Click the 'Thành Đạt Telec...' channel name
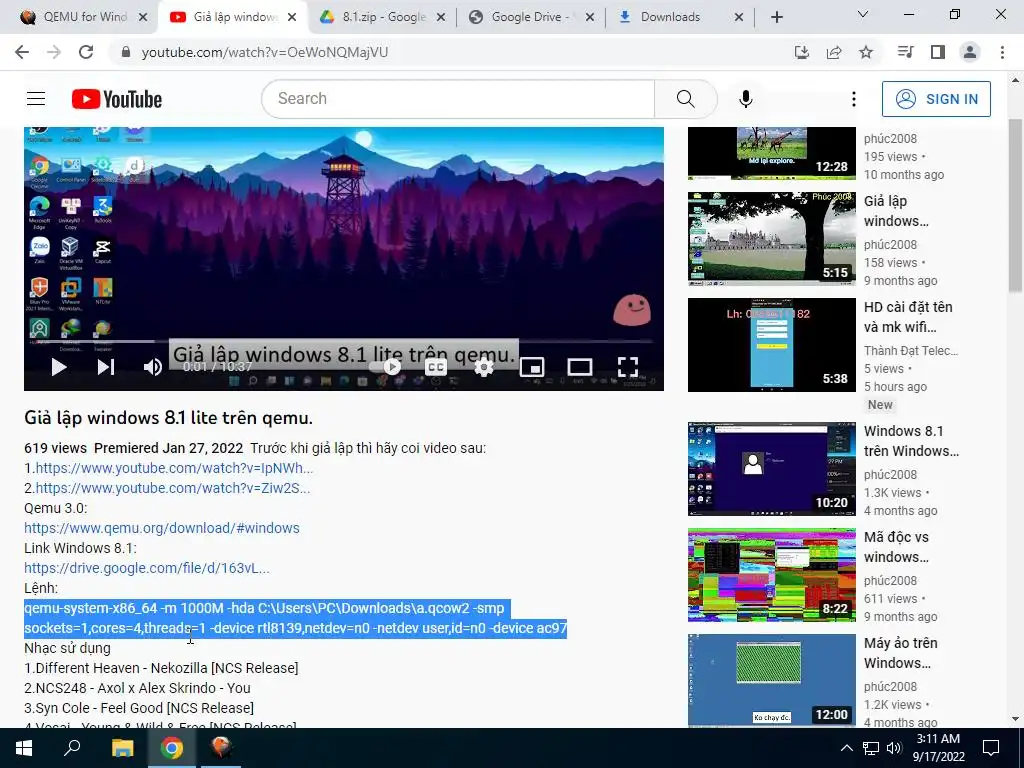Screen dimensions: 1024x768 click(x=911, y=351)
